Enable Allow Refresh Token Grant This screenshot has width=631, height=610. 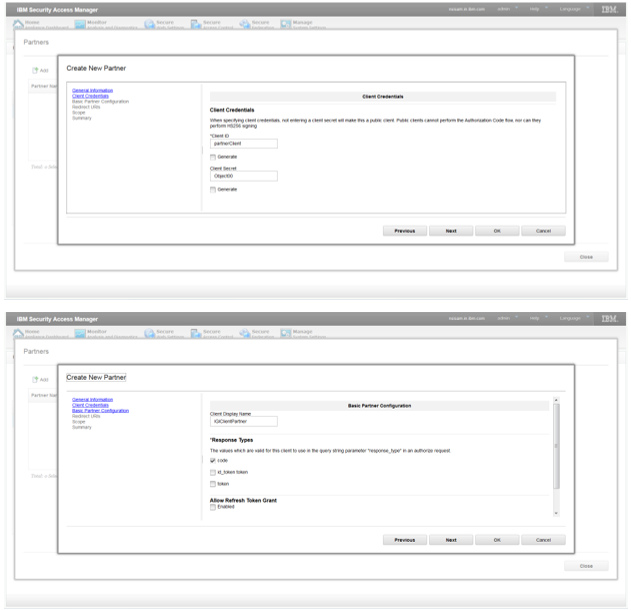(x=213, y=507)
